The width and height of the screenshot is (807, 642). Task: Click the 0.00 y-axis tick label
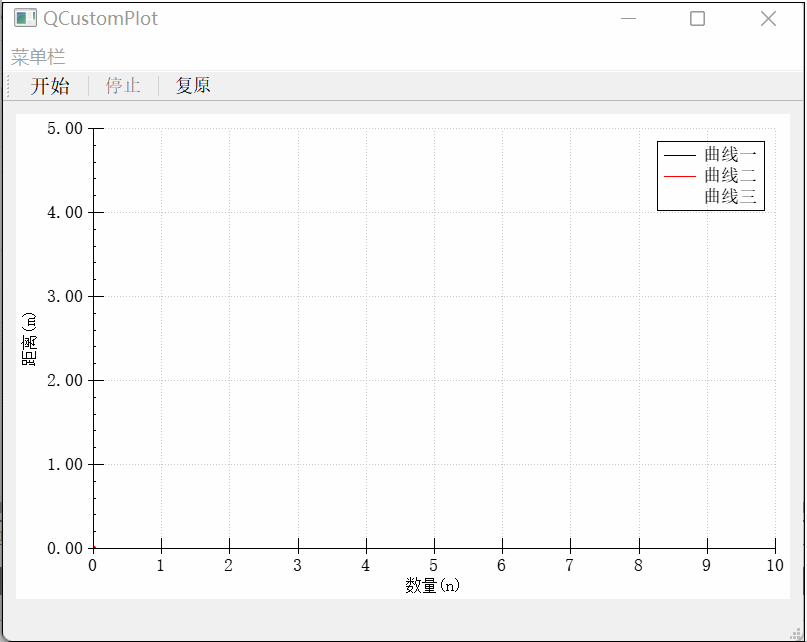point(65,549)
